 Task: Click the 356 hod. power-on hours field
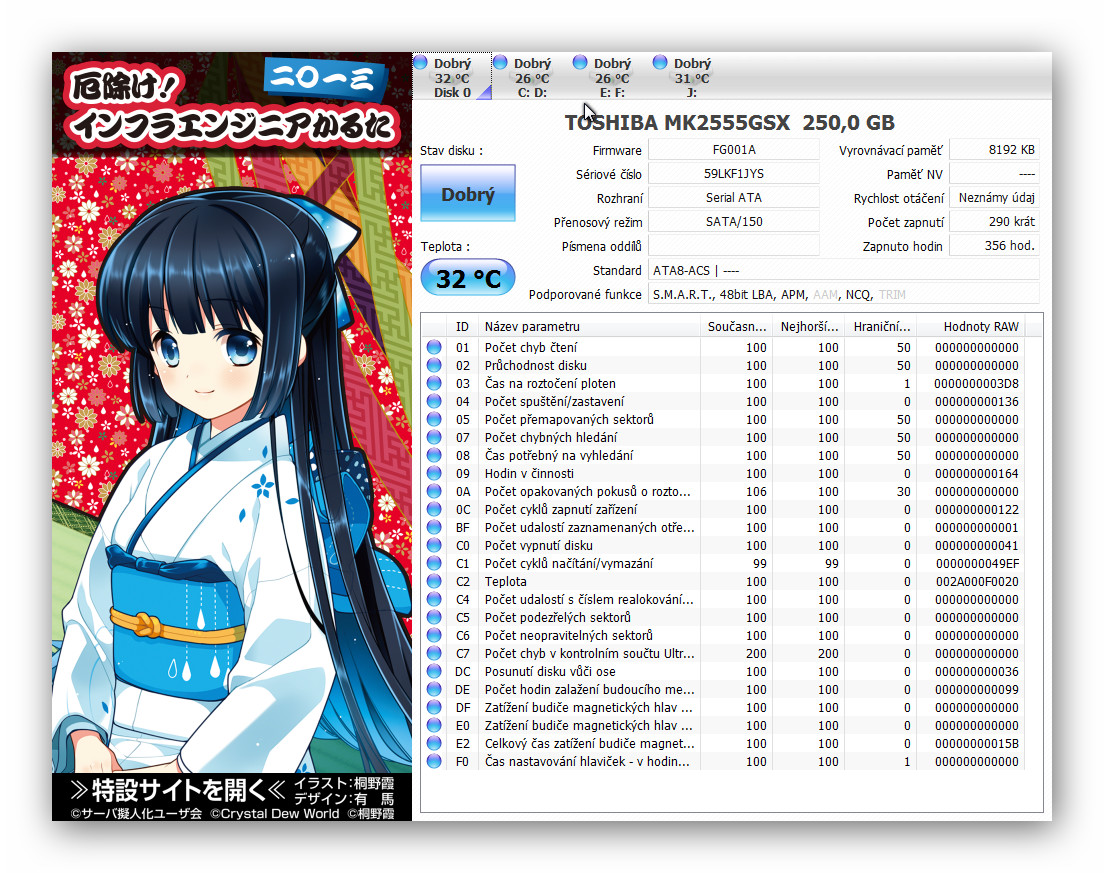[x=994, y=246]
